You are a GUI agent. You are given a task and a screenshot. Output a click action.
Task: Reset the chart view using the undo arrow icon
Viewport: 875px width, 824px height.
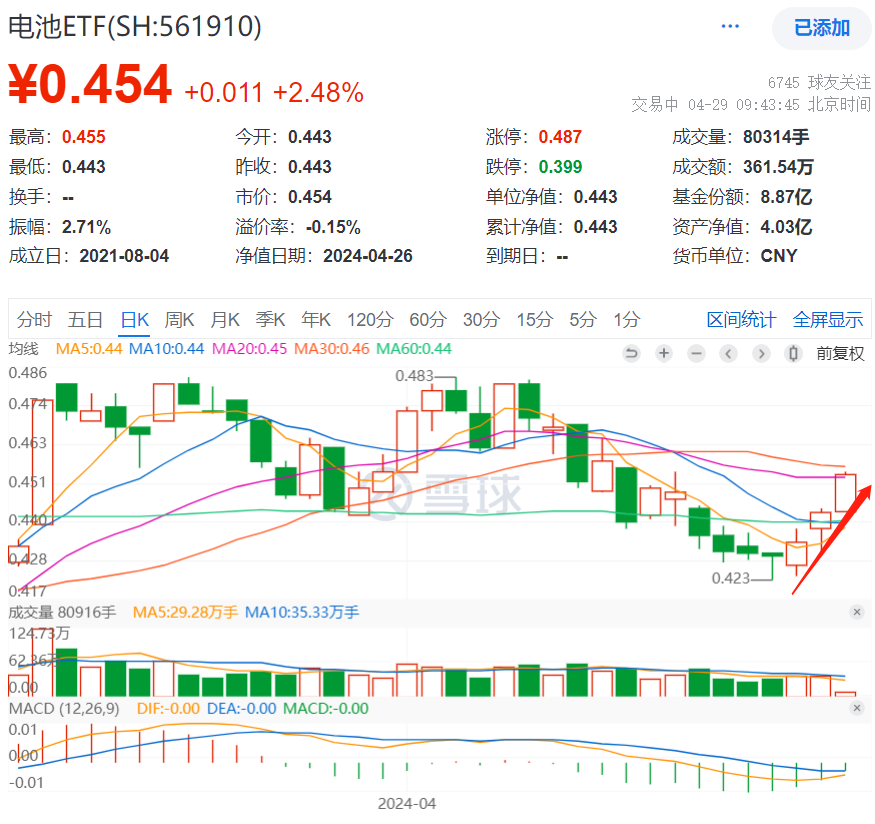[631, 354]
